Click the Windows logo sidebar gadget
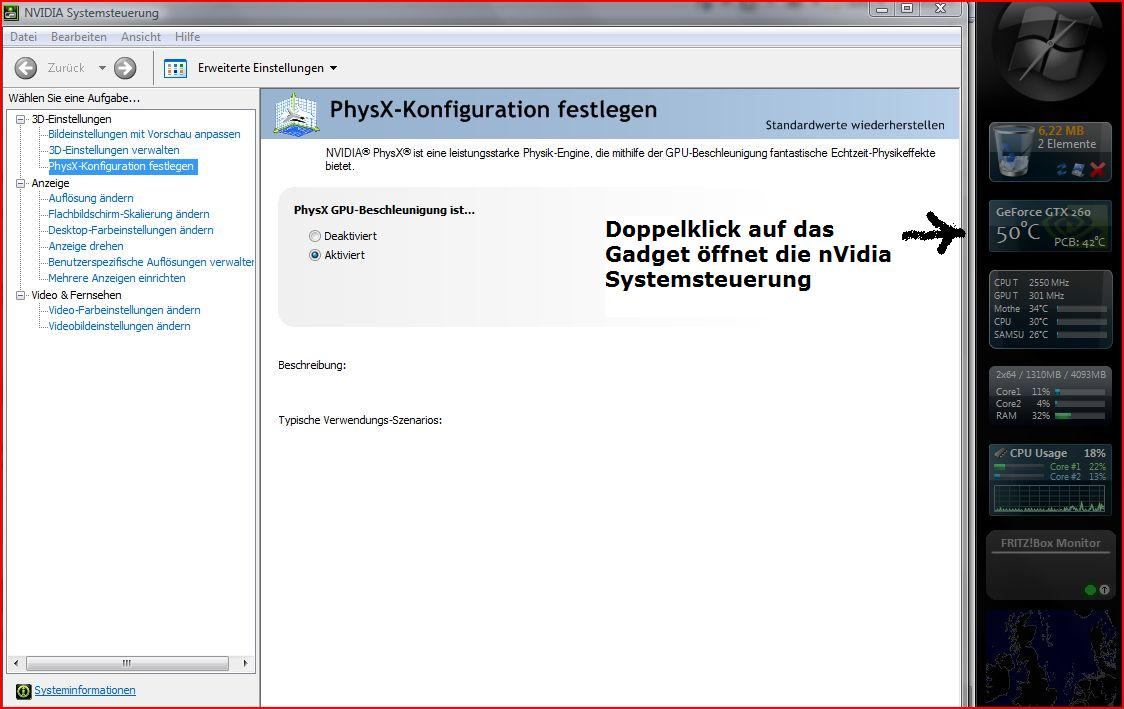The width and height of the screenshot is (1124, 709). [1051, 49]
